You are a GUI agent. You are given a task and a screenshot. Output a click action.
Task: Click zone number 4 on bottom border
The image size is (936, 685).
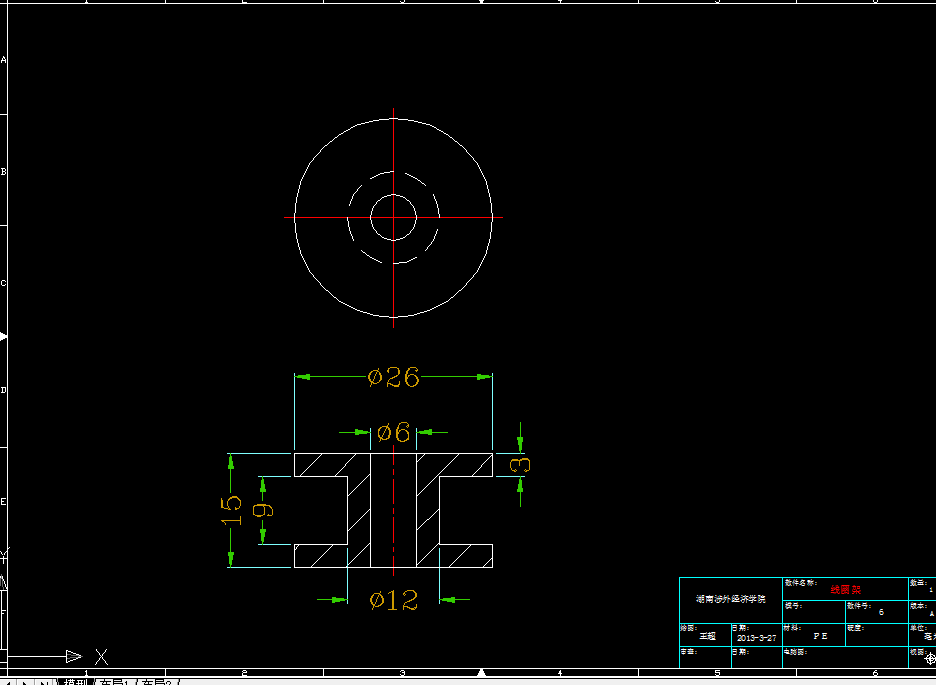pos(560,673)
